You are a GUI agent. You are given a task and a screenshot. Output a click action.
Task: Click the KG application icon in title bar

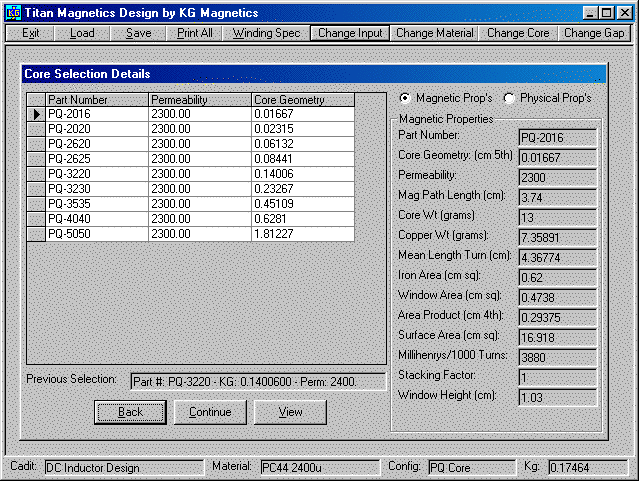(13, 13)
